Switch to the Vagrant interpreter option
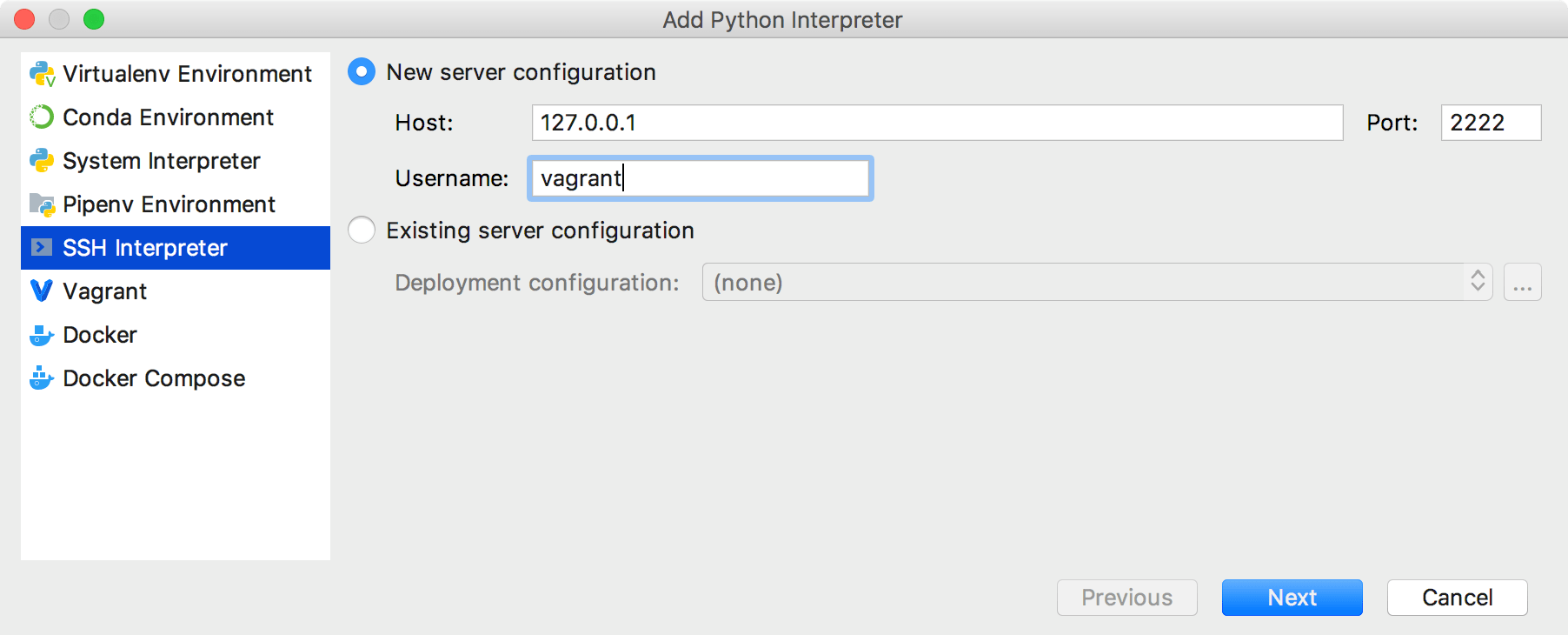 (x=105, y=291)
